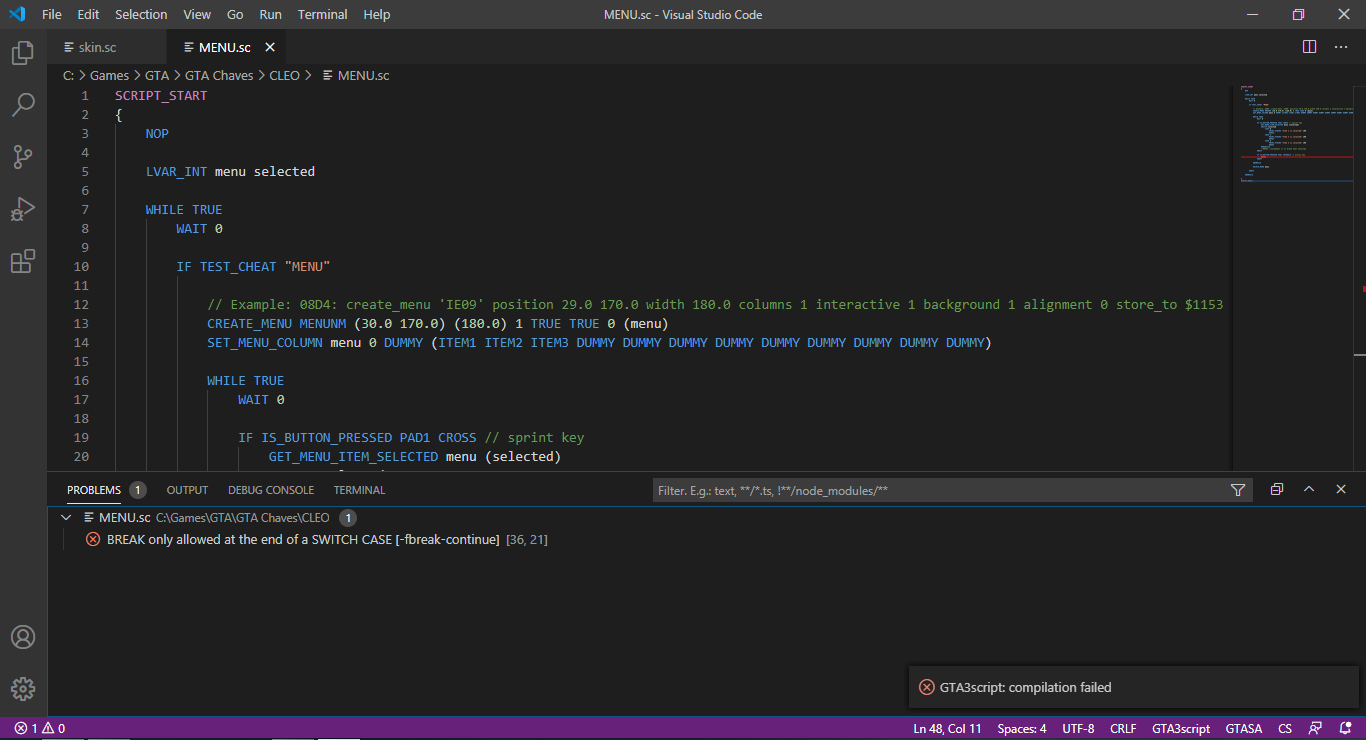Change language mode GTA3script

tap(1181, 728)
